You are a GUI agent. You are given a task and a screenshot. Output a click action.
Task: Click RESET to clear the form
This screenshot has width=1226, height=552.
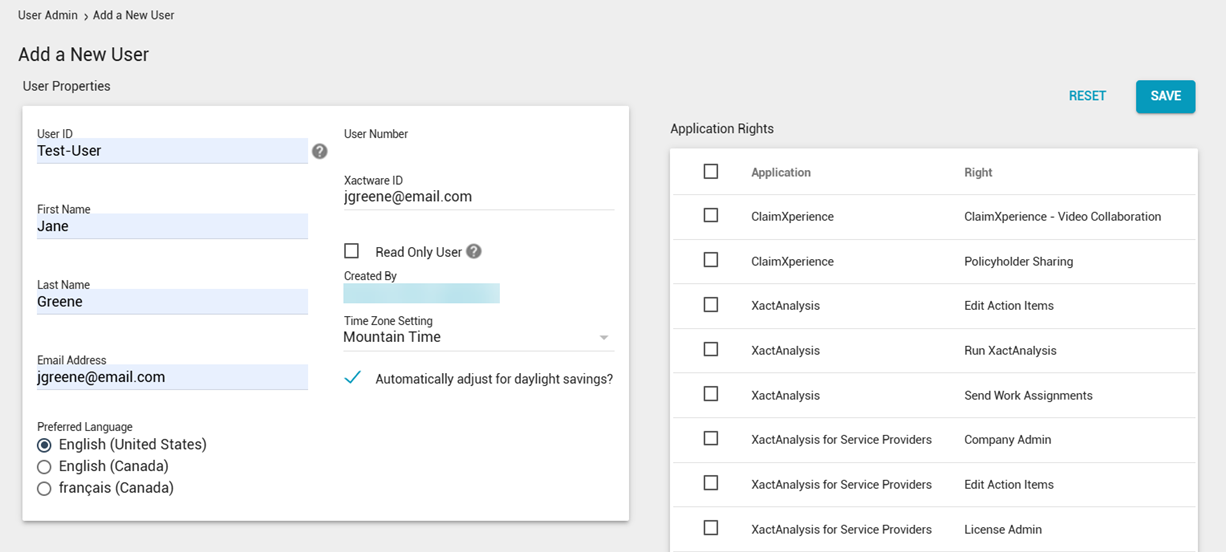pos(1087,96)
